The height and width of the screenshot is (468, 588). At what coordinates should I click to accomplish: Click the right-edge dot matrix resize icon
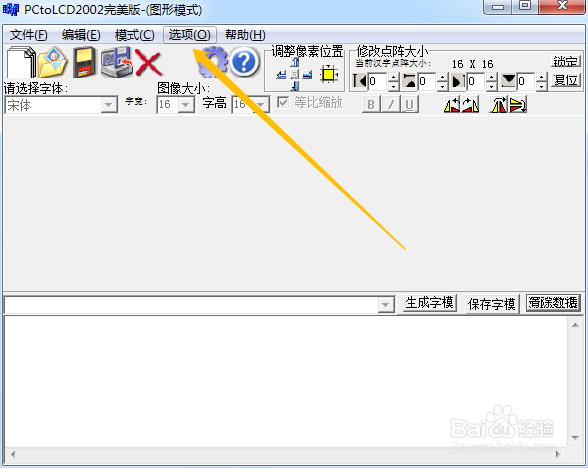pos(458,81)
